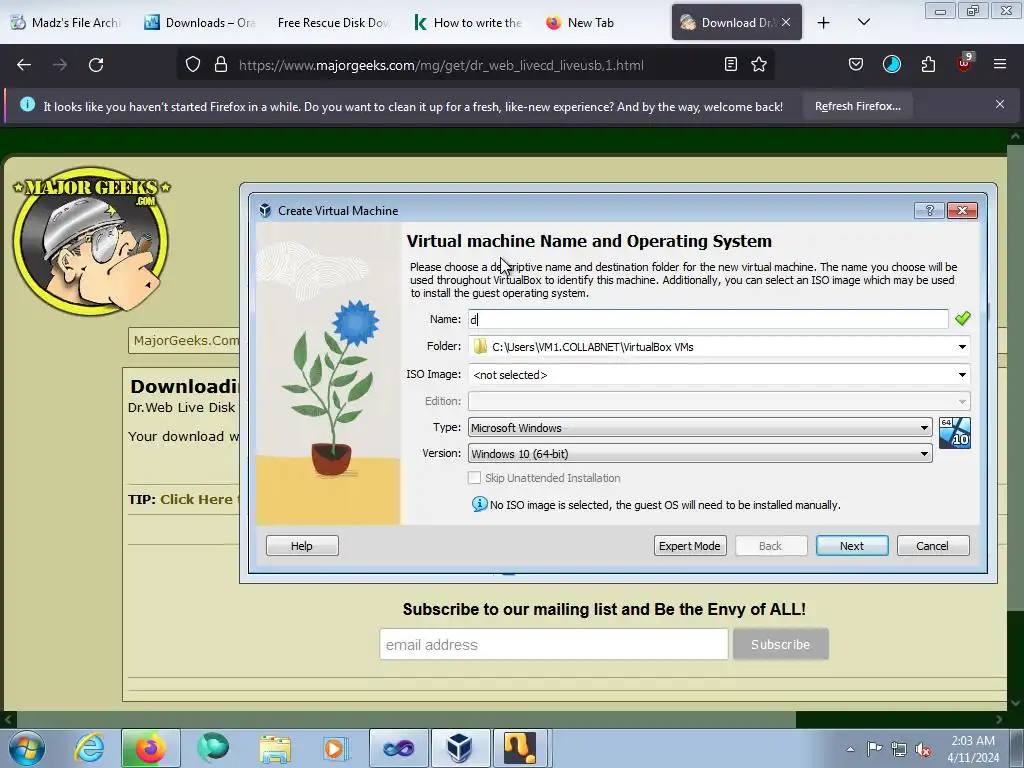Close the Download Dr.Web tab

click(786, 22)
